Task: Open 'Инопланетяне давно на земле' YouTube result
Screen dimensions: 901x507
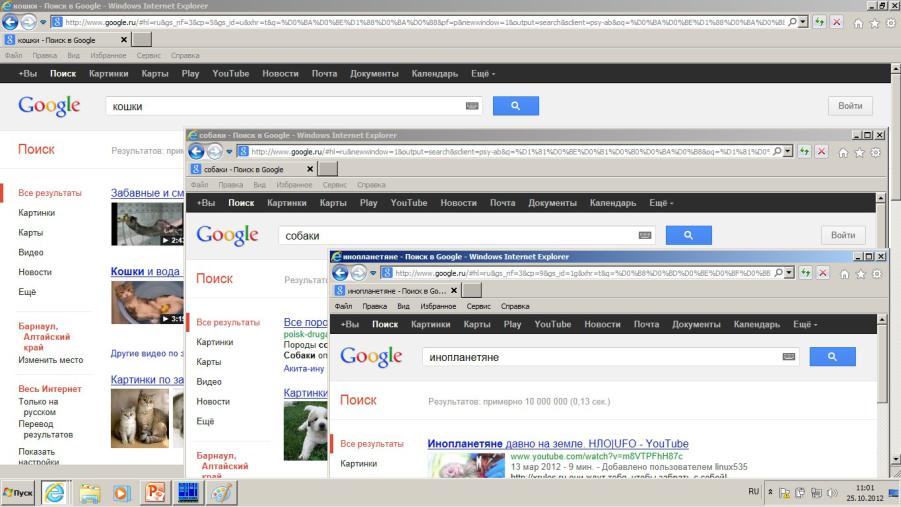Action: [558, 444]
